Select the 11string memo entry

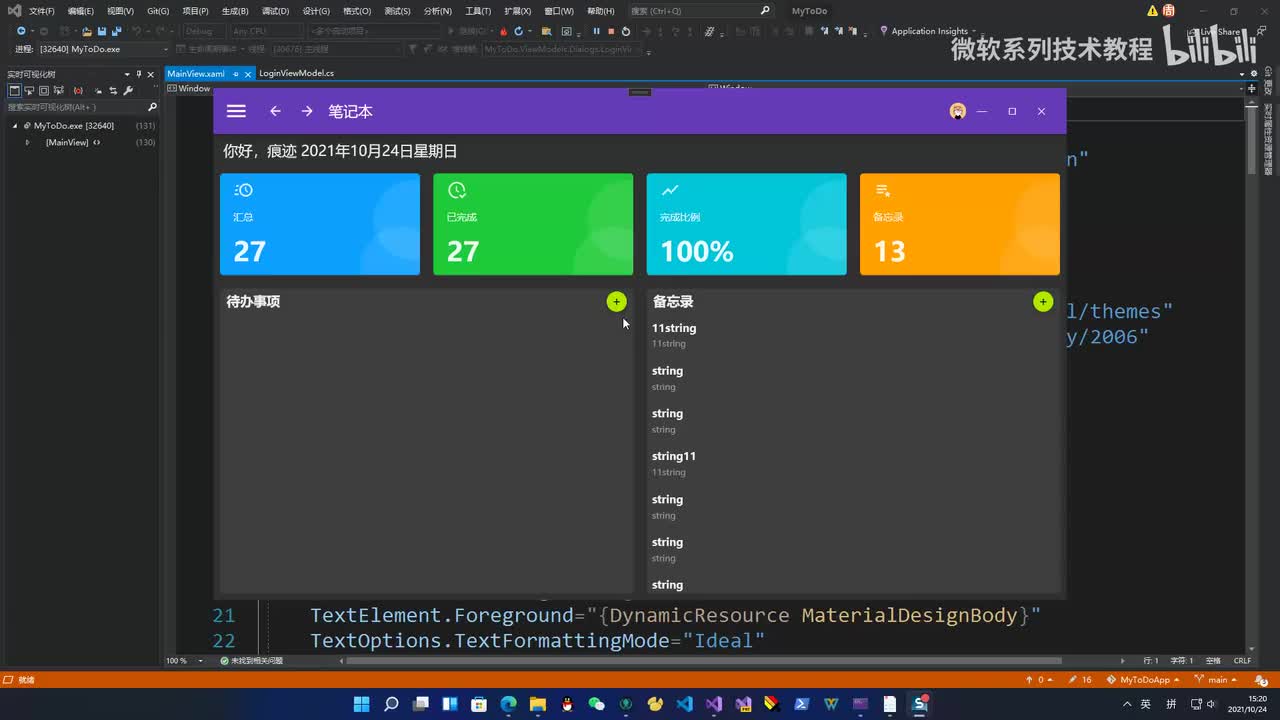[853, 335]
